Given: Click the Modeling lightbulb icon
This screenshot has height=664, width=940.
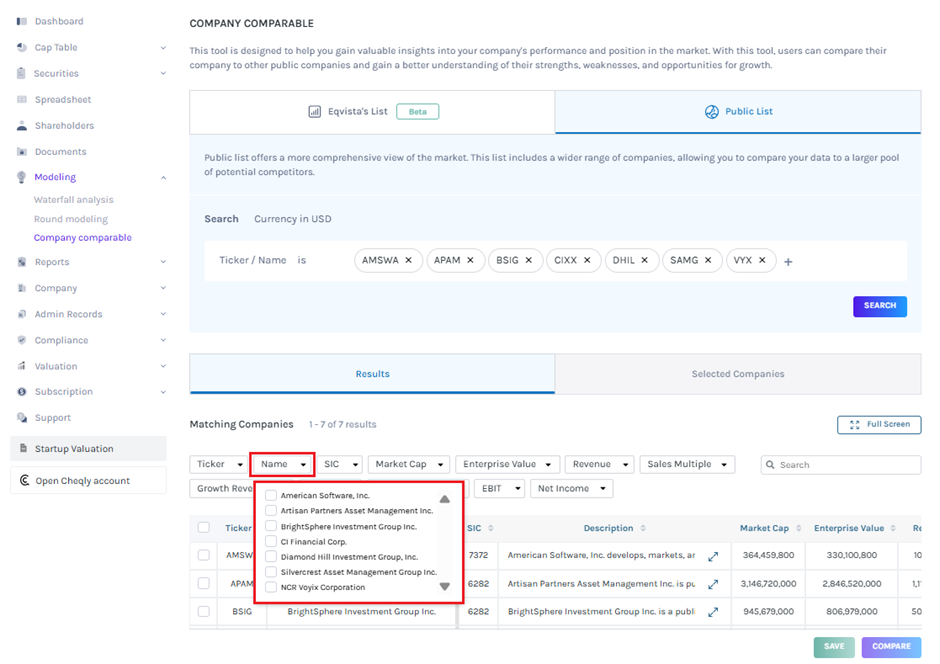Looking at the screenshot, I should click(22, 177).
